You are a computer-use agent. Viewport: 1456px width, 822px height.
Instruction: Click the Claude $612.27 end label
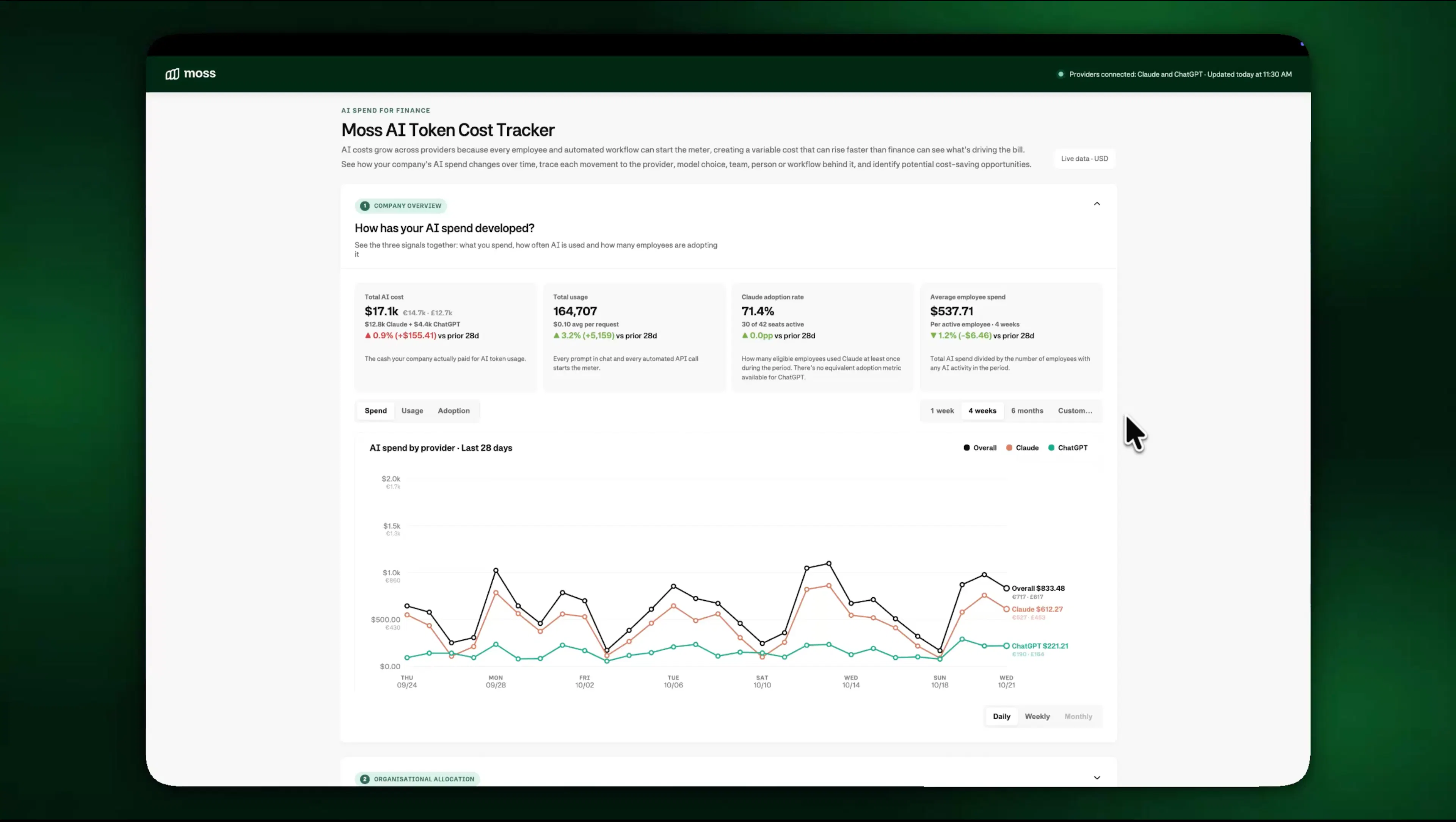[1037, 609]
